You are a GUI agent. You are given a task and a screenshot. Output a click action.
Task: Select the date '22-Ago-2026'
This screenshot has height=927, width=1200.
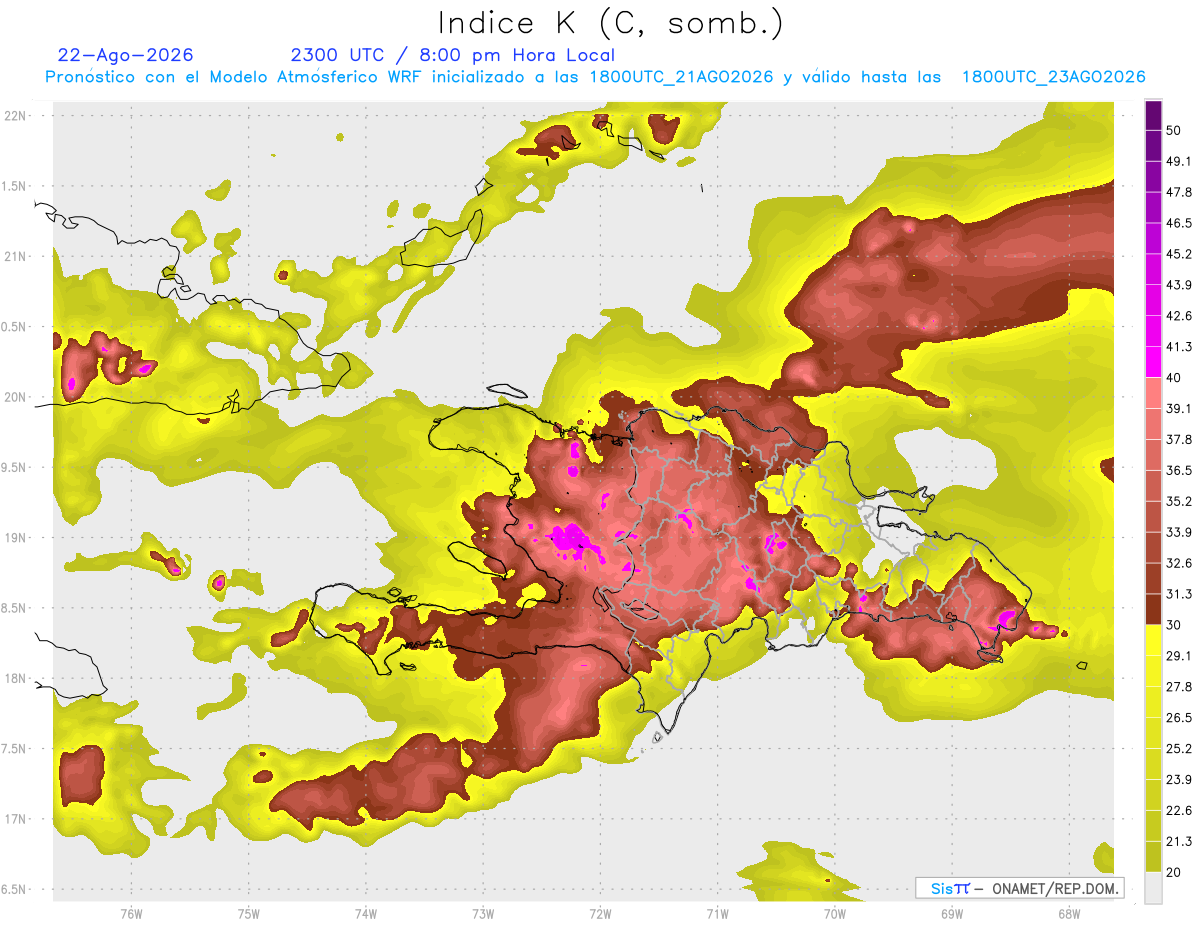(x=126, y=55)
